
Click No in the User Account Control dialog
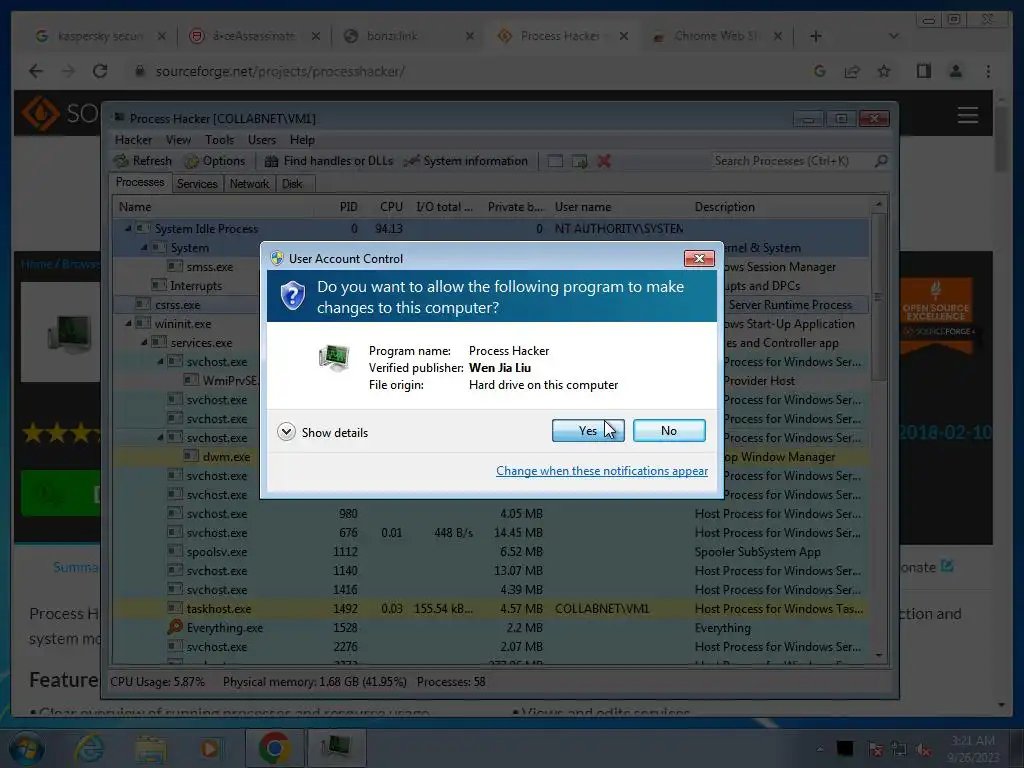[x=669, y=430]
